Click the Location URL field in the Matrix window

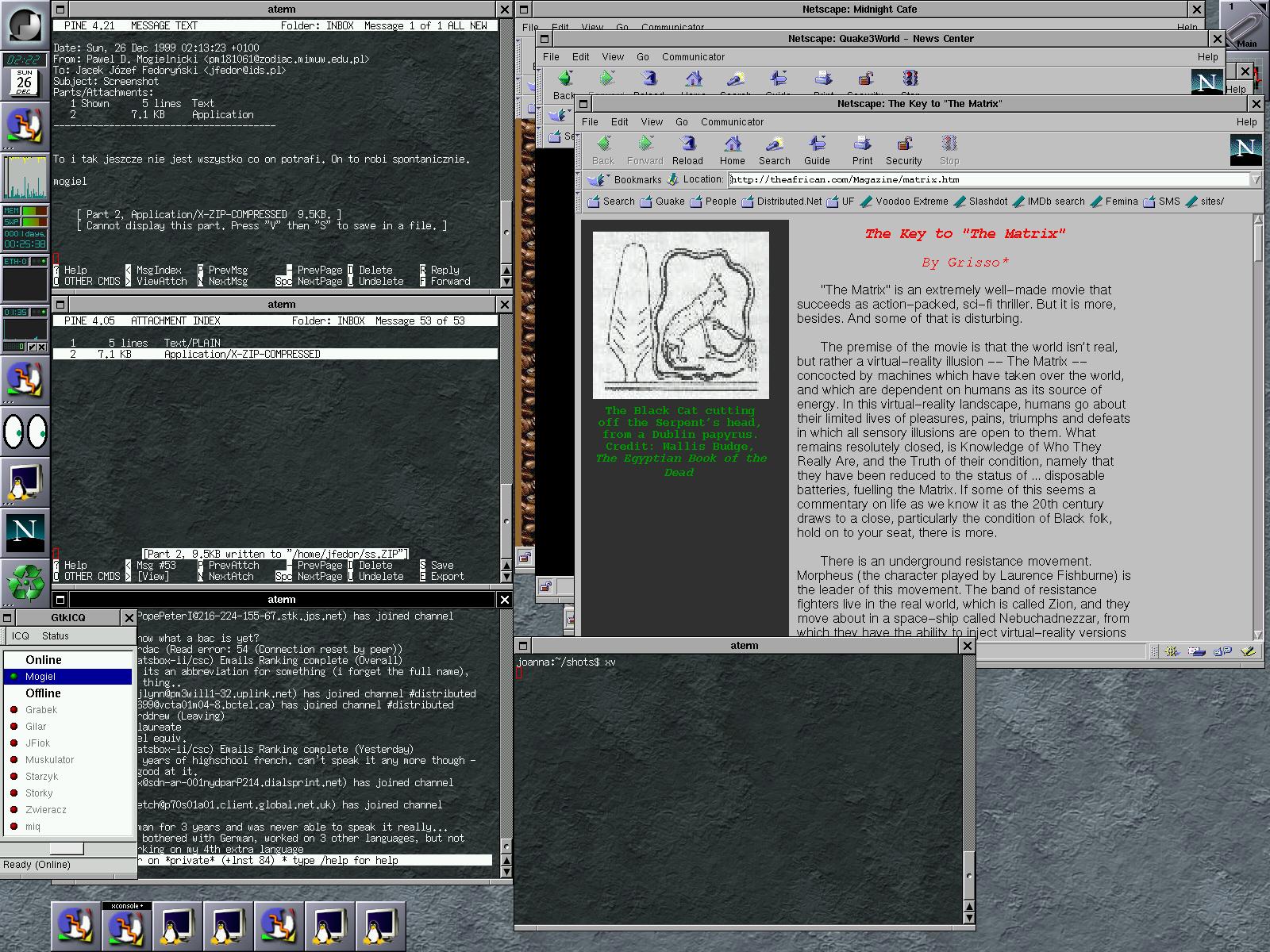[987, 179]
